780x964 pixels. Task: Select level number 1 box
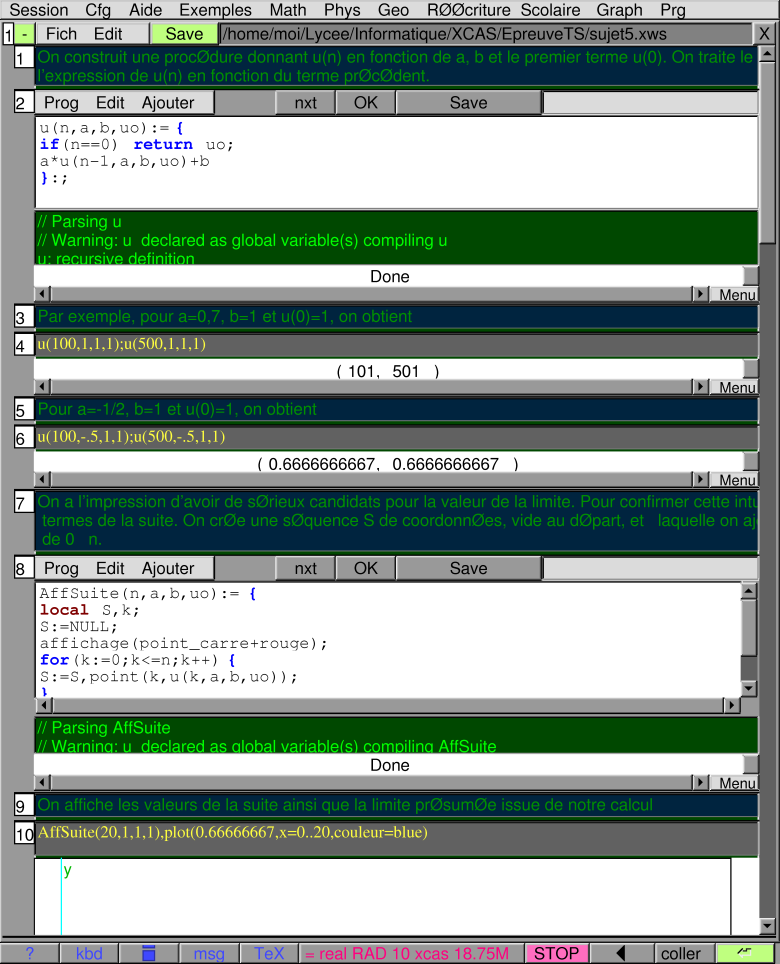point(24,58)
